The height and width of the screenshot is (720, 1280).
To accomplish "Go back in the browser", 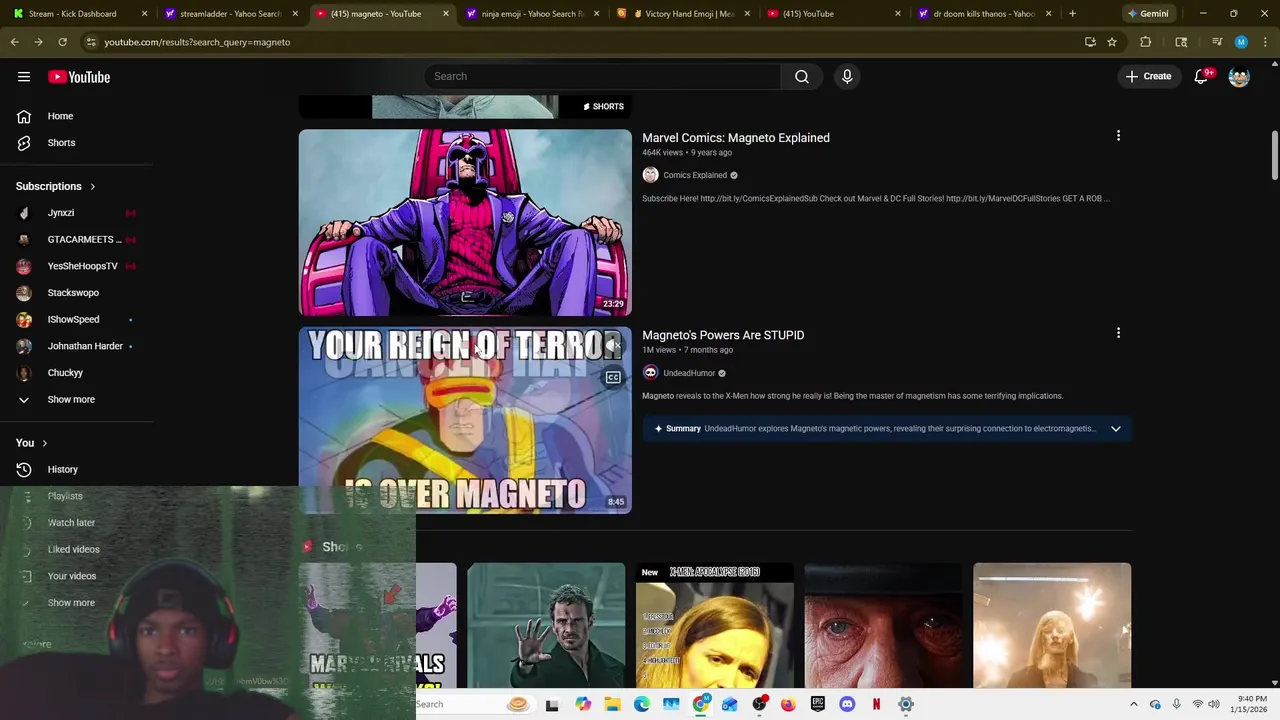I will [15, 42].
